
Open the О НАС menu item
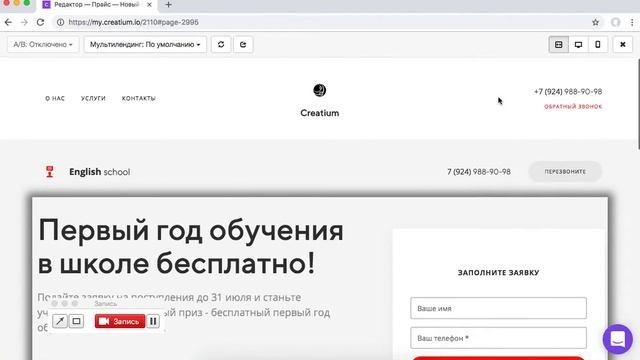55,98
